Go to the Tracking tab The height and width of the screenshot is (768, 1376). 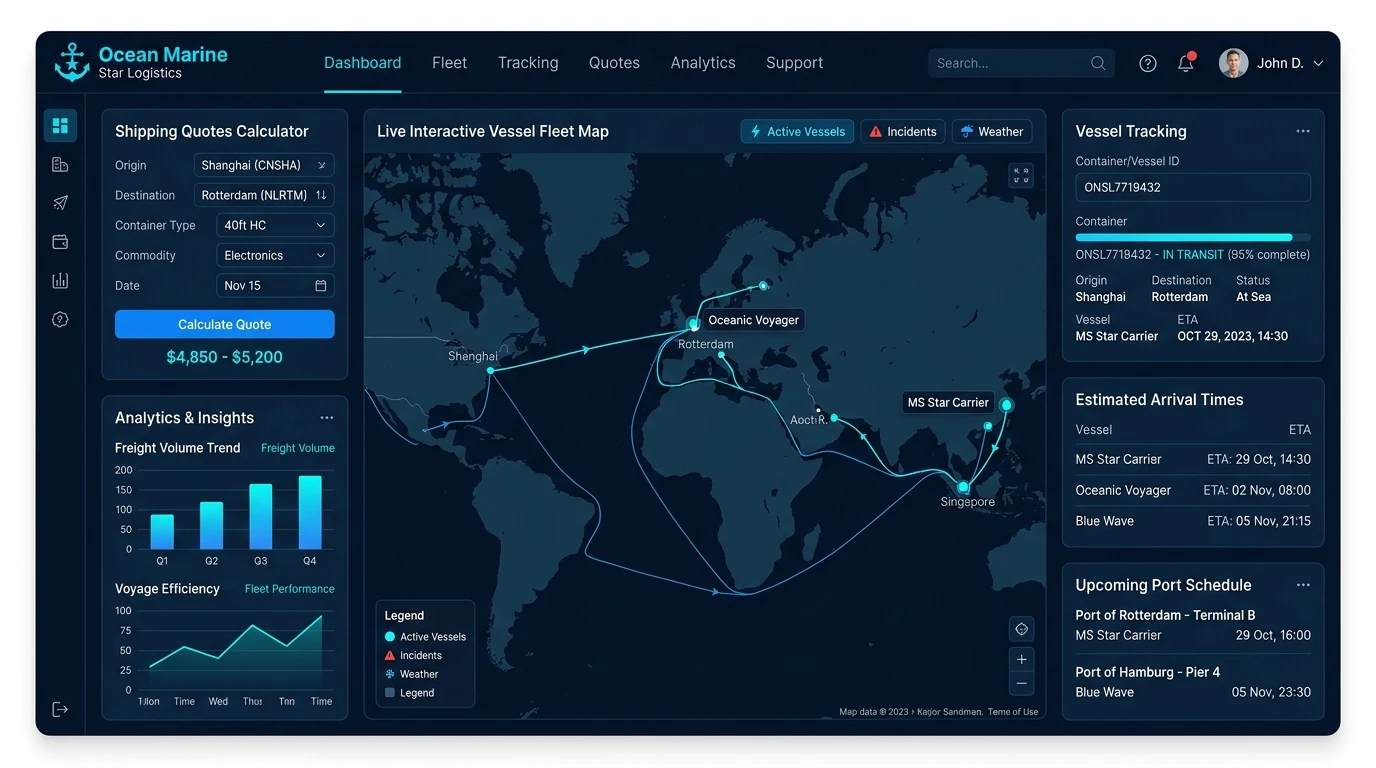pyautogui.click(x=528, y=63)
